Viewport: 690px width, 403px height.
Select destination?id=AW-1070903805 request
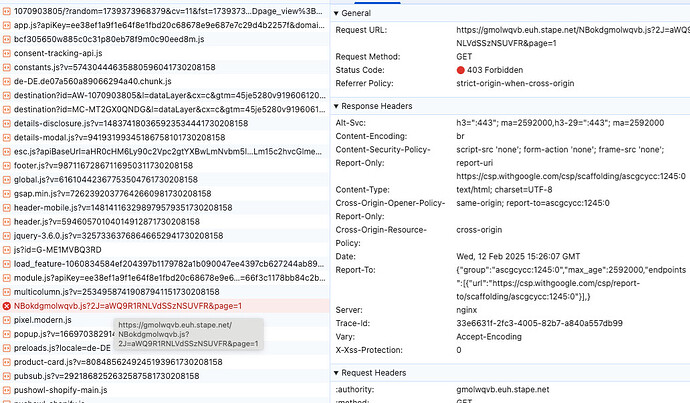point(165,95)
